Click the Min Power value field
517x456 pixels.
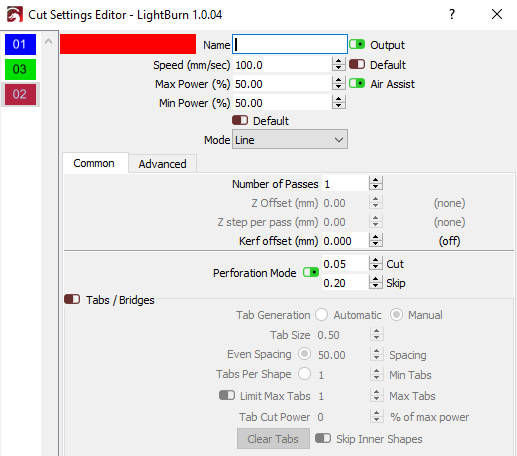(282, 103)
